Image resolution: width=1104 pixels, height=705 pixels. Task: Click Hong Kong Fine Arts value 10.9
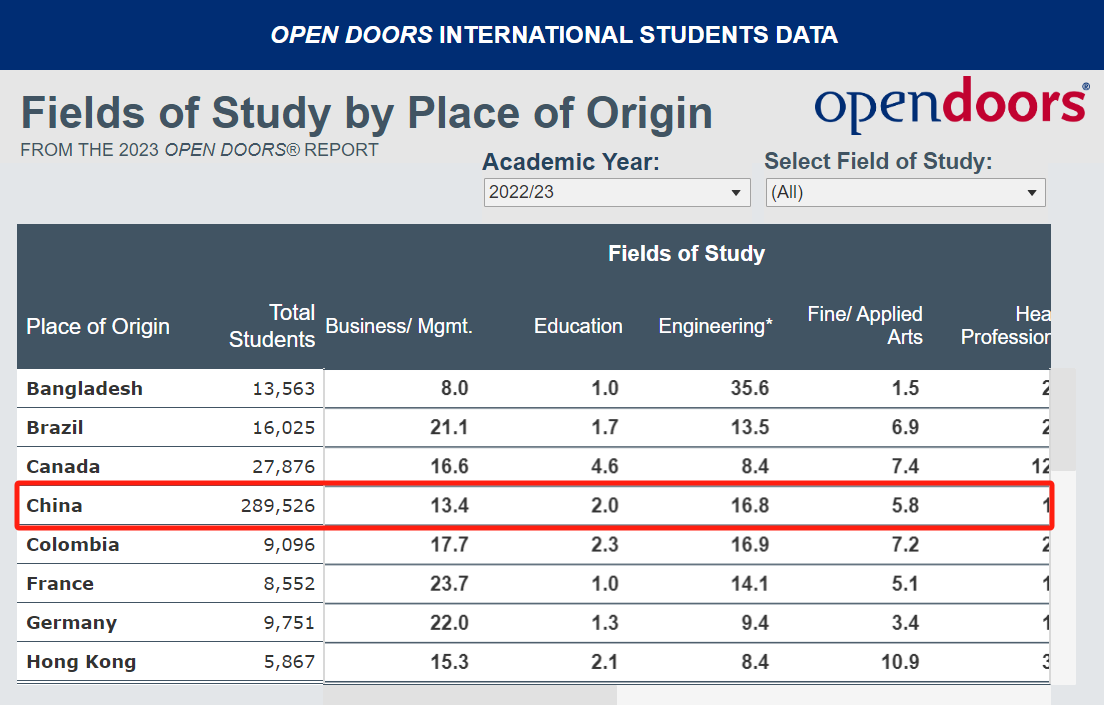900,662
